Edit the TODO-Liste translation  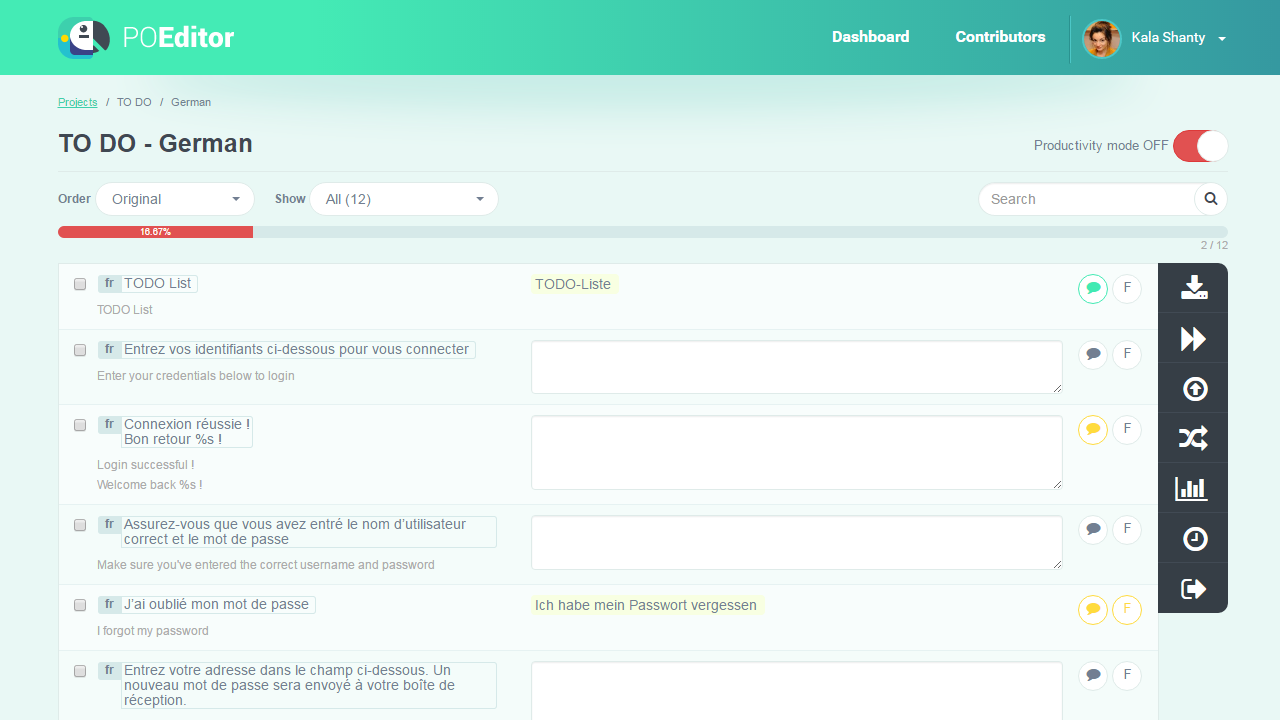[x=573, y=284]
